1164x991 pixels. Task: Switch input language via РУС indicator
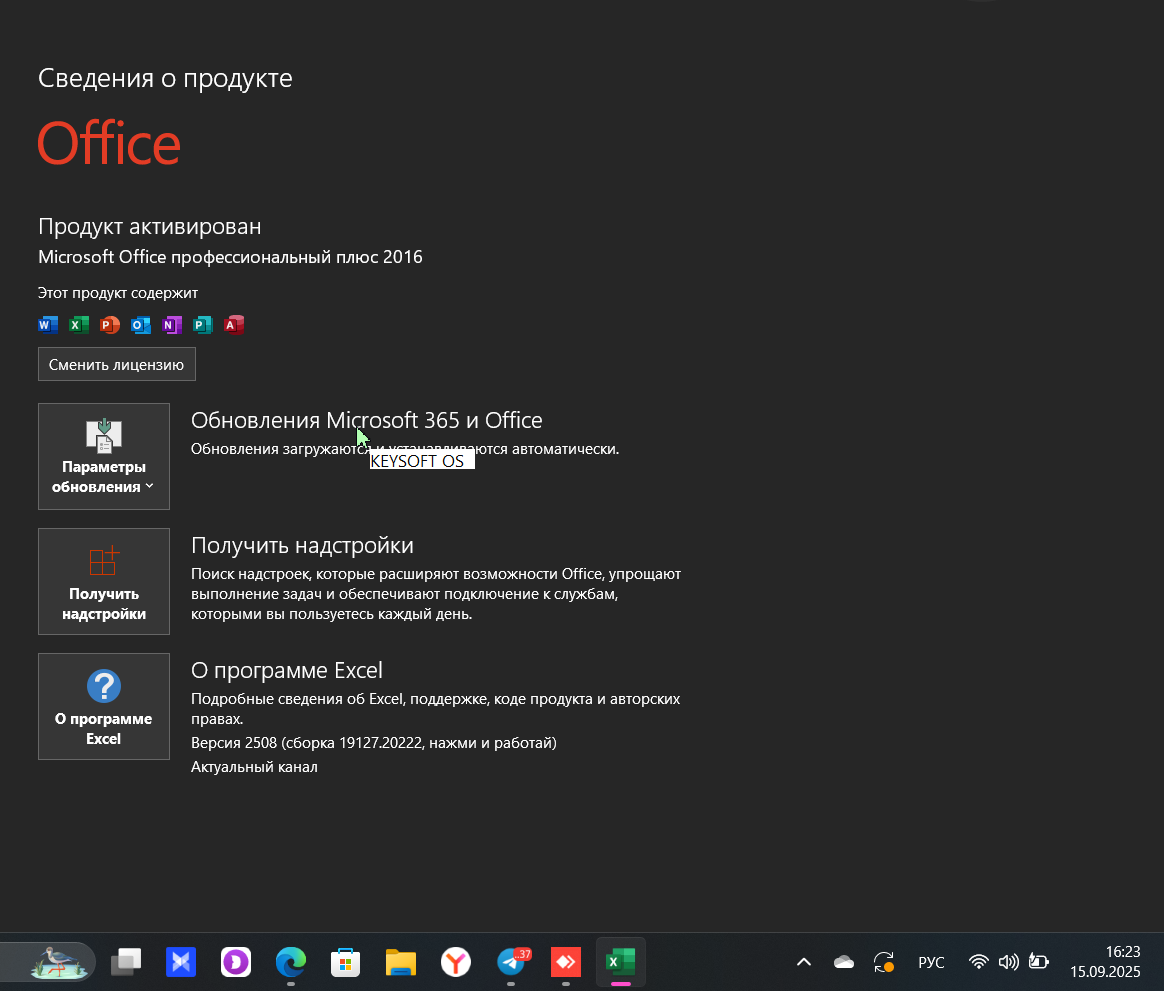coord(932,962)
